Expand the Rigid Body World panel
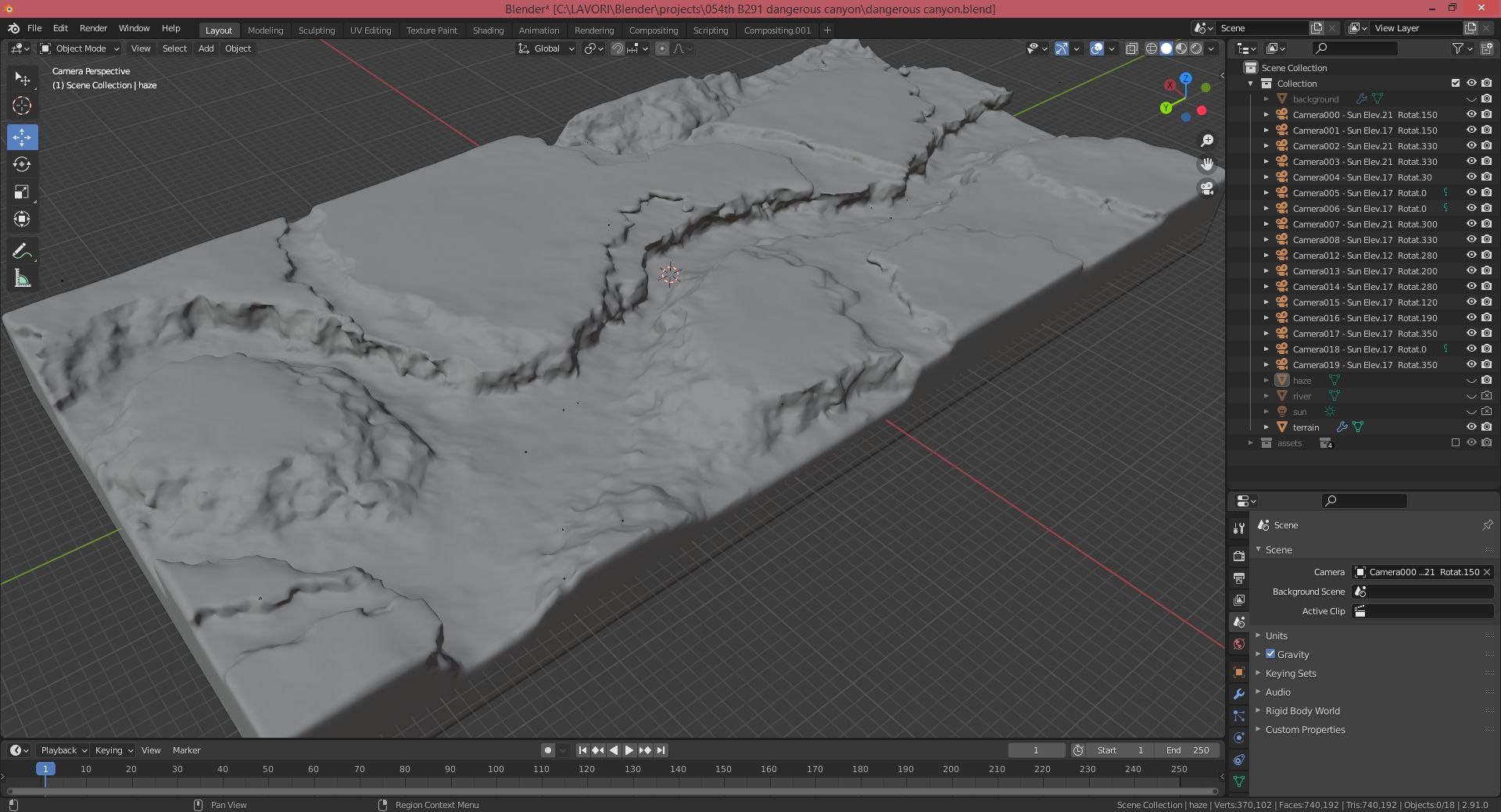 tap(1302, 710)
